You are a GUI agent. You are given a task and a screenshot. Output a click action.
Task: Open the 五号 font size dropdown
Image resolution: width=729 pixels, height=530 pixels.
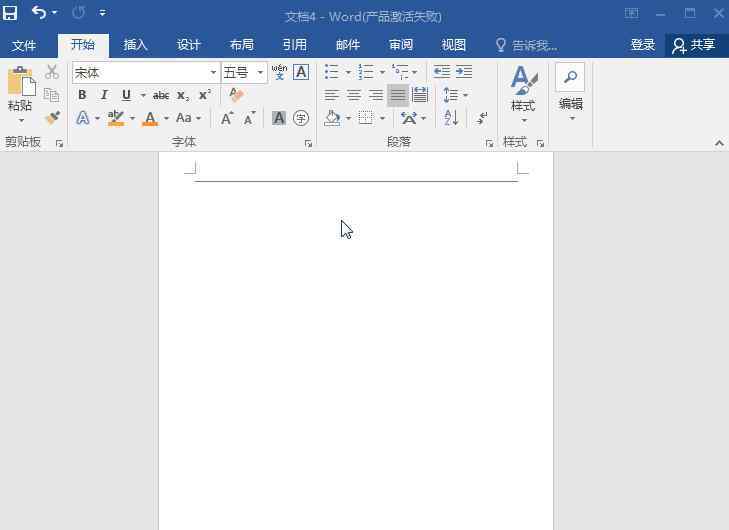pyautogui.click(x=260, y=73)
